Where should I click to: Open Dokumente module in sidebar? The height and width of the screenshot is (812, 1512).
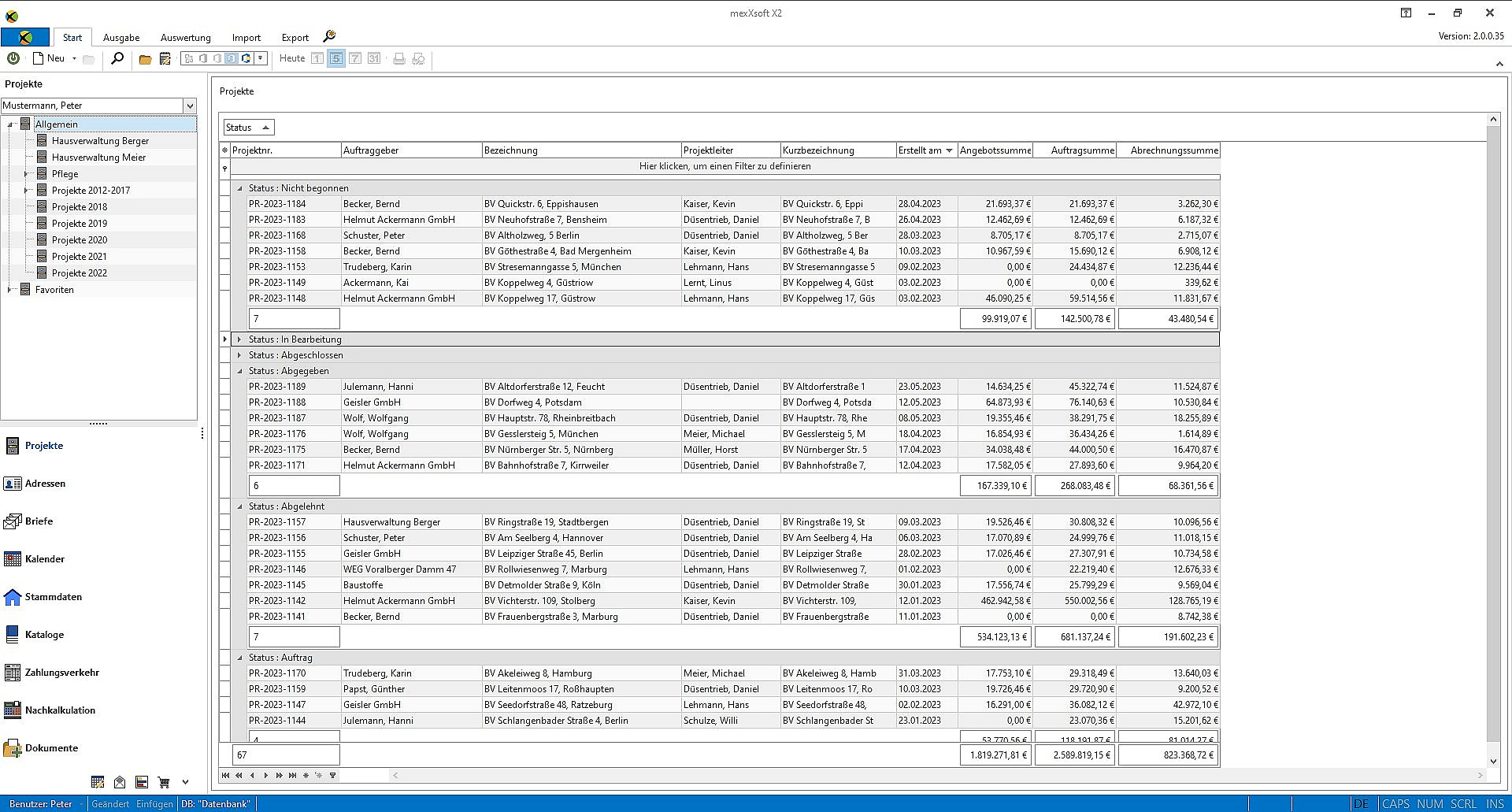[42, 748]
